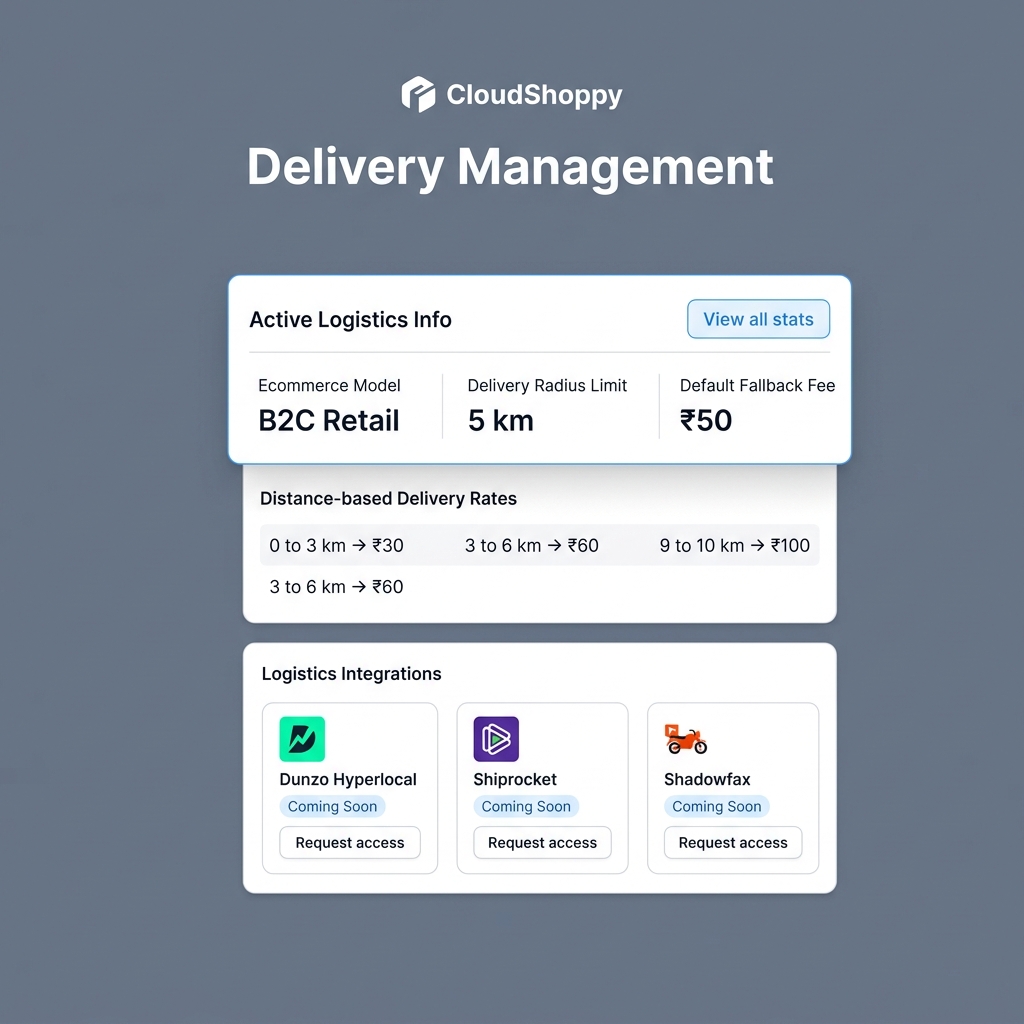
Task: Select the 9 to 10 km → ₹100 rate
Action: 735,545
